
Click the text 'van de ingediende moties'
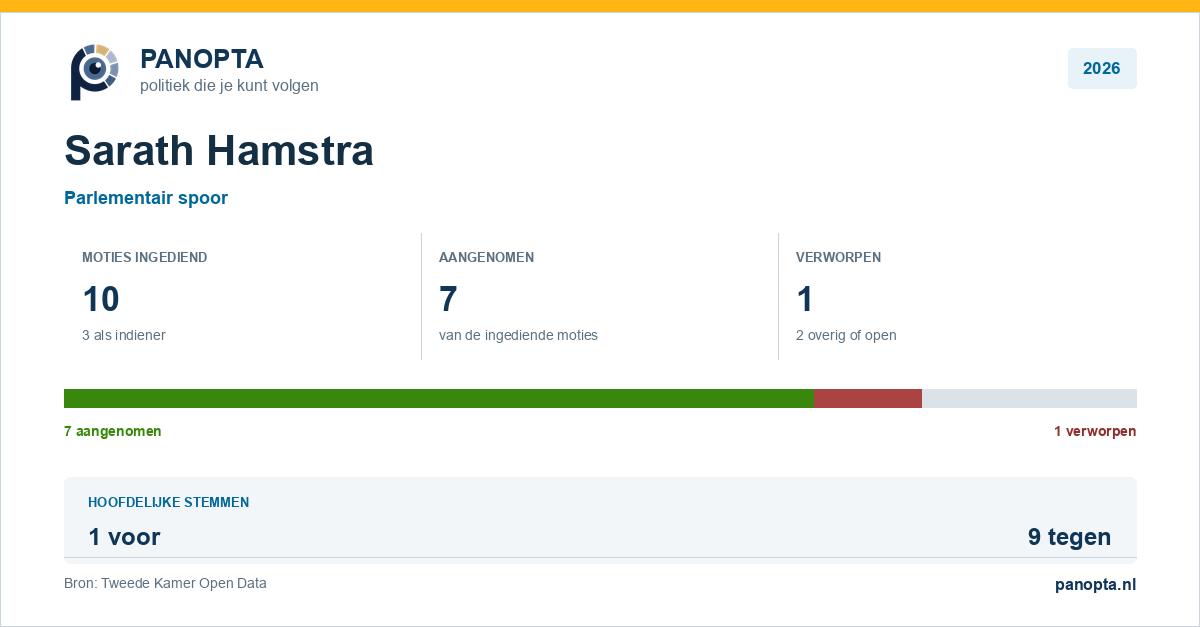click(x=518, y=335)
